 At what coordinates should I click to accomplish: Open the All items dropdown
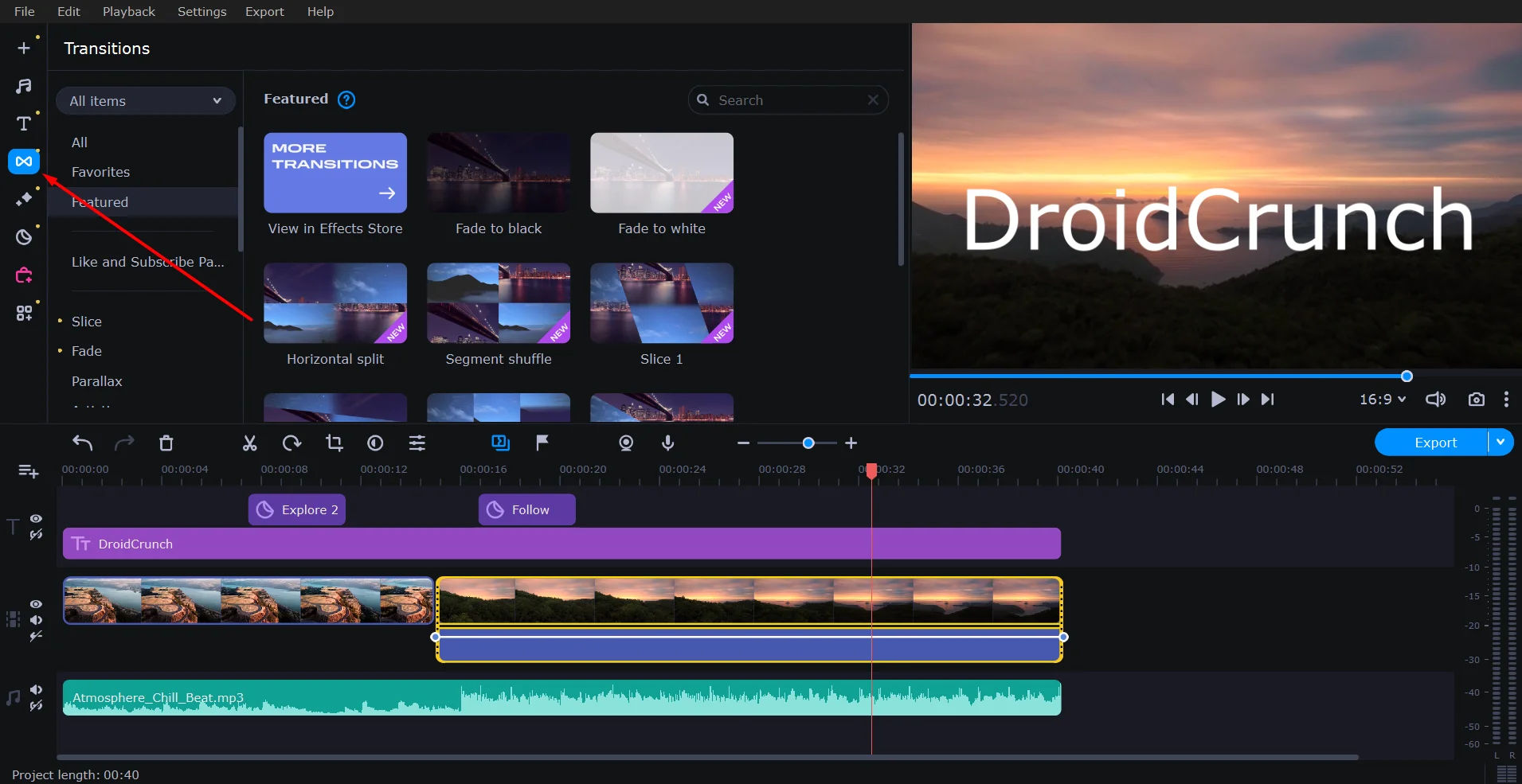(146, 101)
